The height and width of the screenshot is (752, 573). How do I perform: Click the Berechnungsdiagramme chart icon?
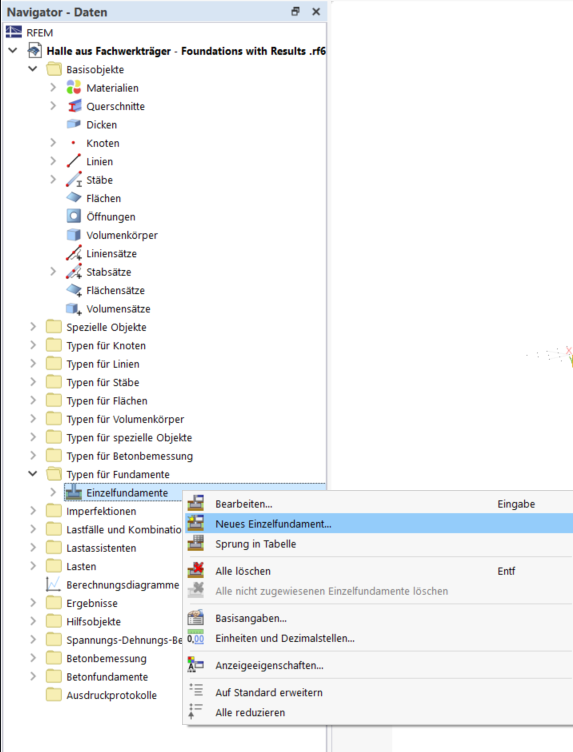[x=53, y=584]
